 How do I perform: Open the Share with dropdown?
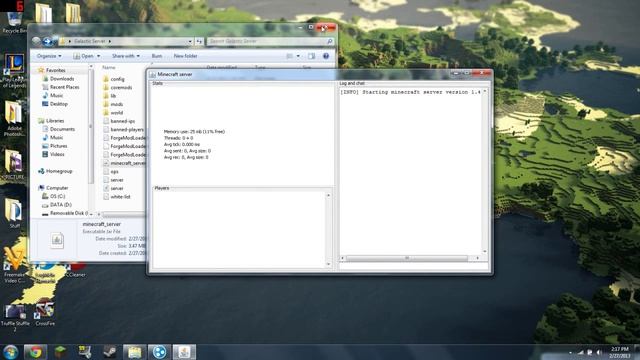[x=126, y=56]
